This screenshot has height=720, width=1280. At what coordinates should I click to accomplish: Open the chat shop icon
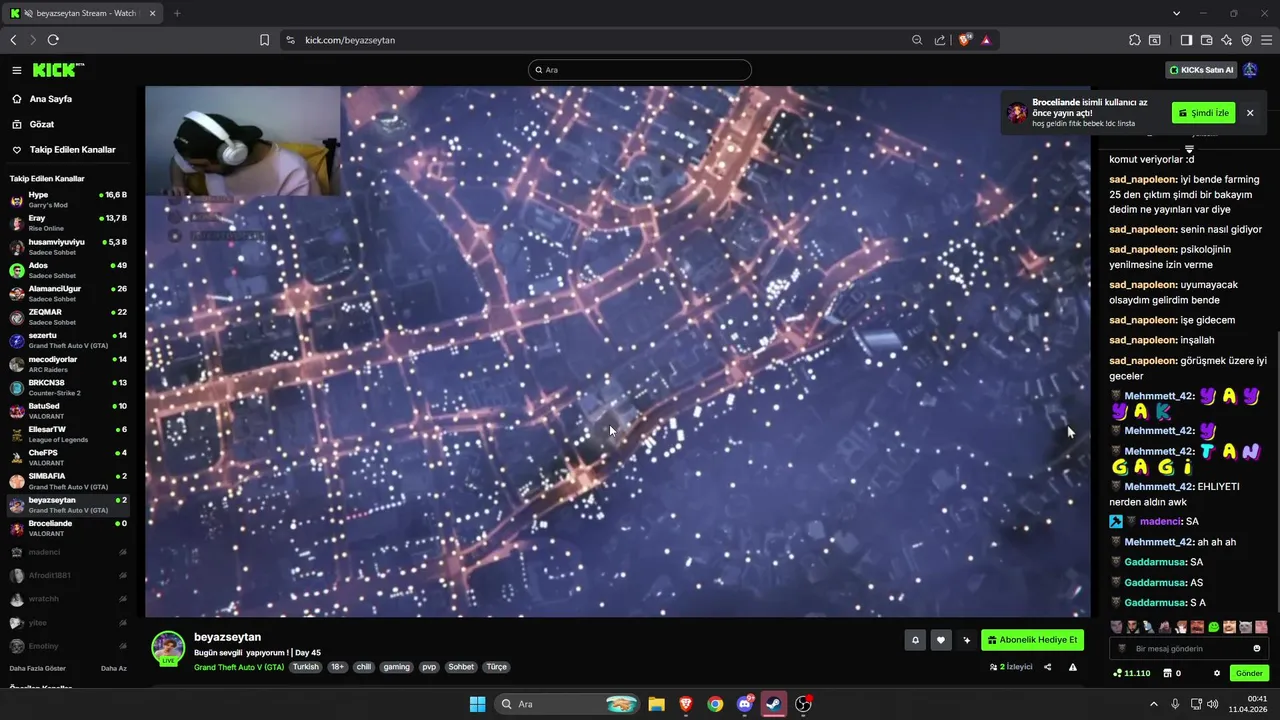click(x=1166, y=673)
